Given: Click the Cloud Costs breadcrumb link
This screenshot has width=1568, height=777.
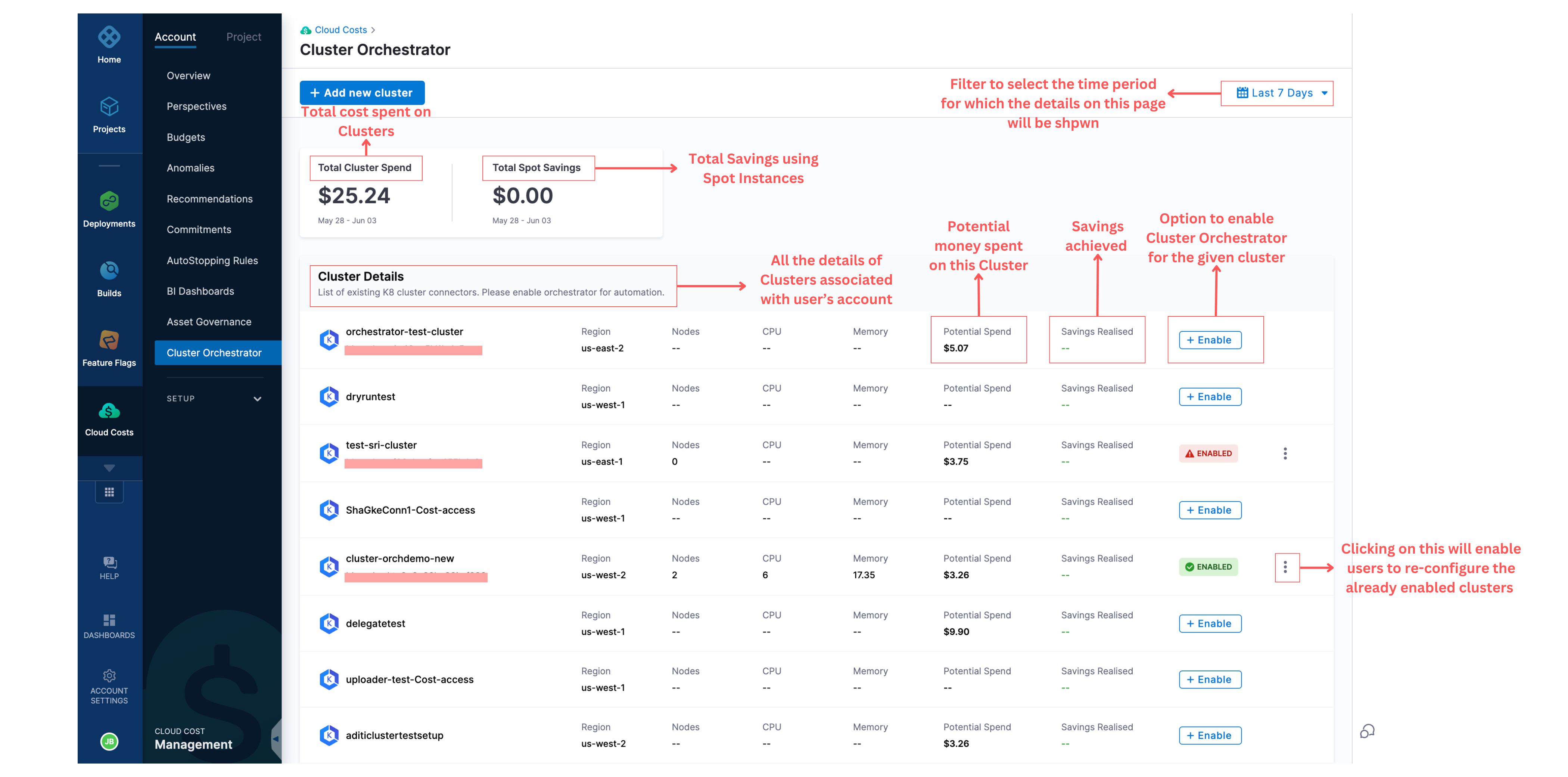Looking at the screenshot, I should point(340,30).
